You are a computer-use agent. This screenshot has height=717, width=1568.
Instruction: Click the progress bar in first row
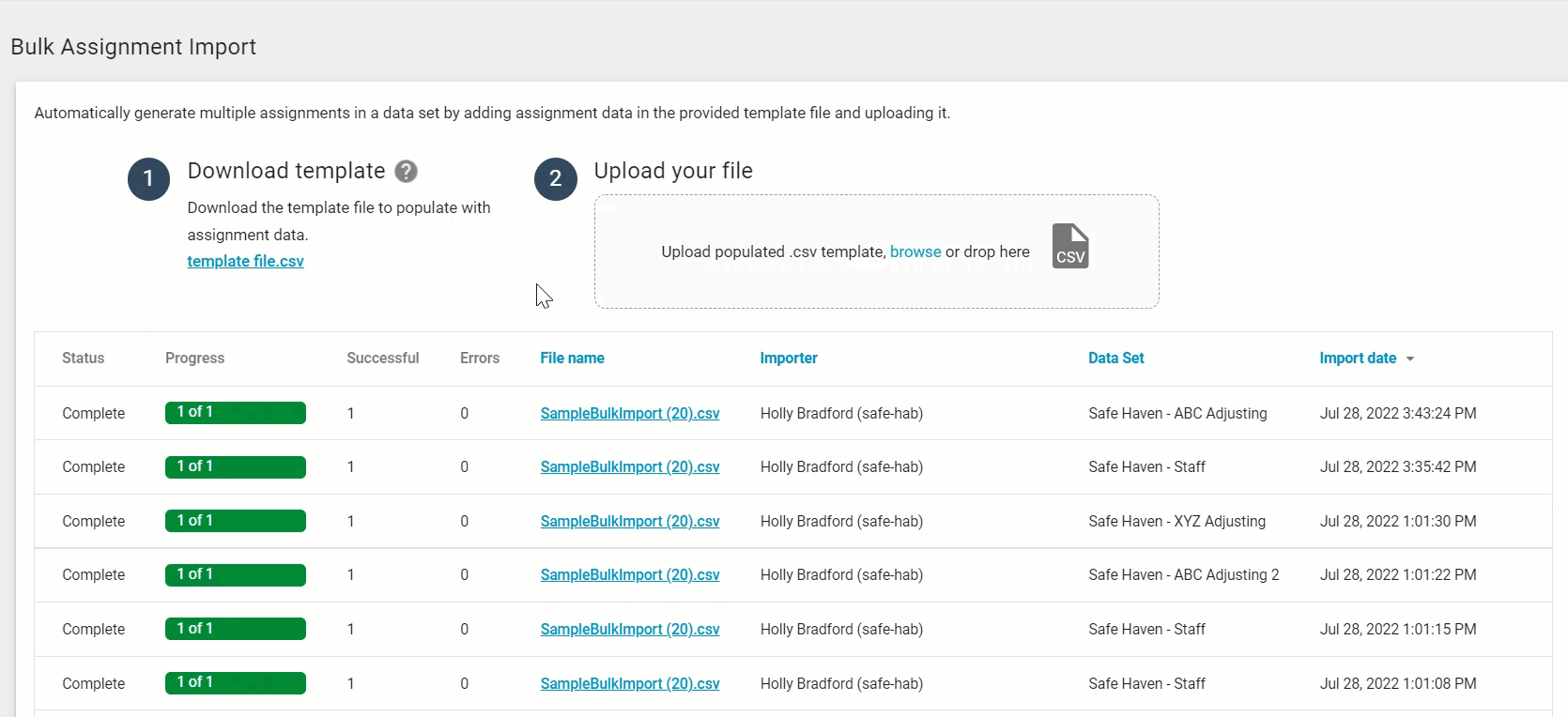[x=235, y=413]
